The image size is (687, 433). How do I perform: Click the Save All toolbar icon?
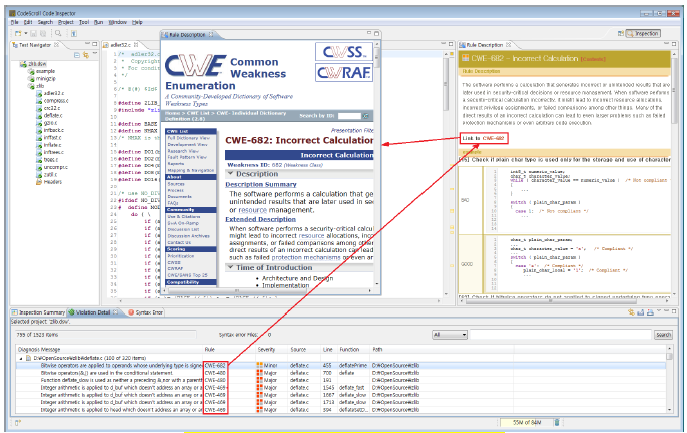coord(42,33)
